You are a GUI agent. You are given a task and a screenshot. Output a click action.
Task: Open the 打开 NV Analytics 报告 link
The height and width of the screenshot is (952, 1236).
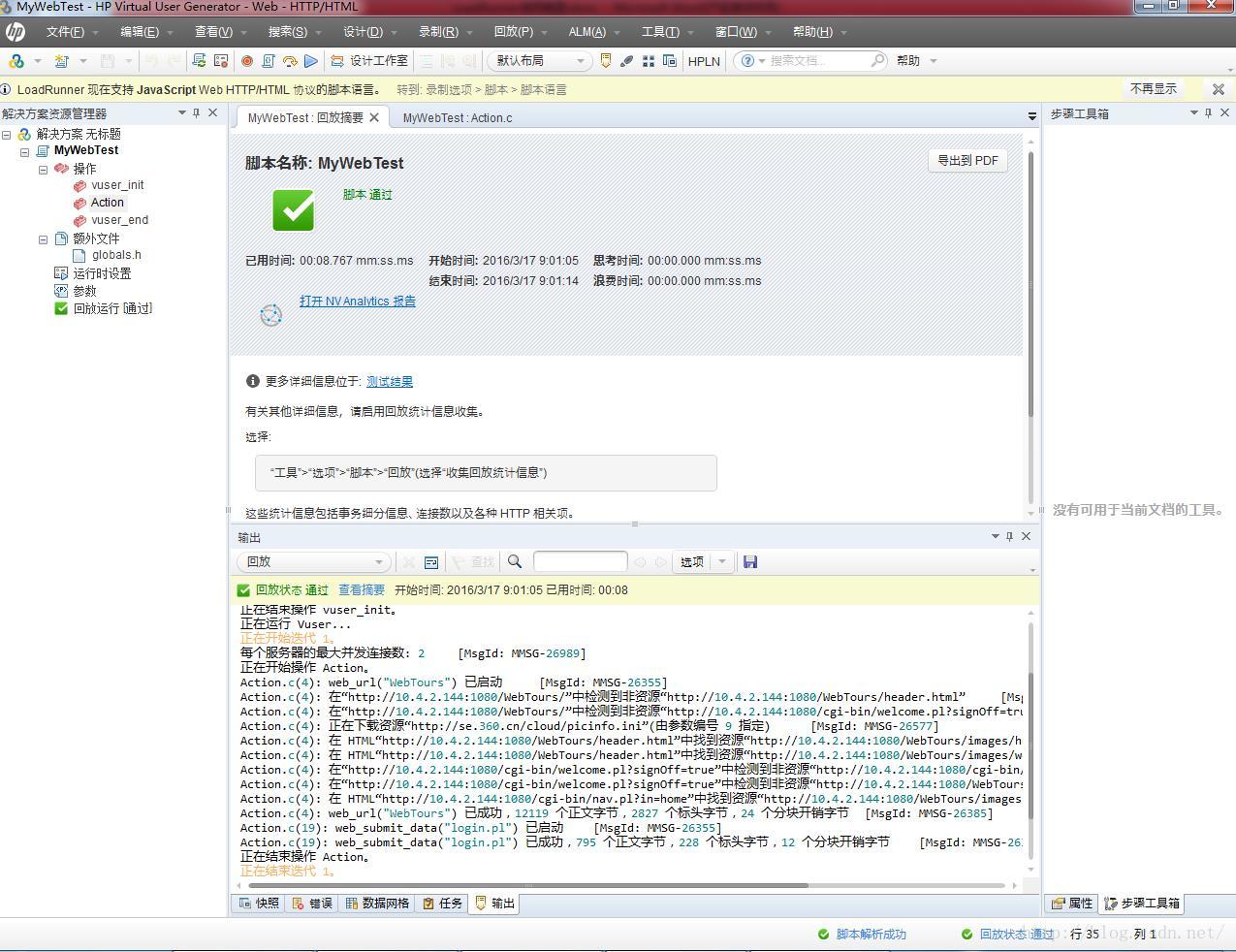tap(358, 301)
